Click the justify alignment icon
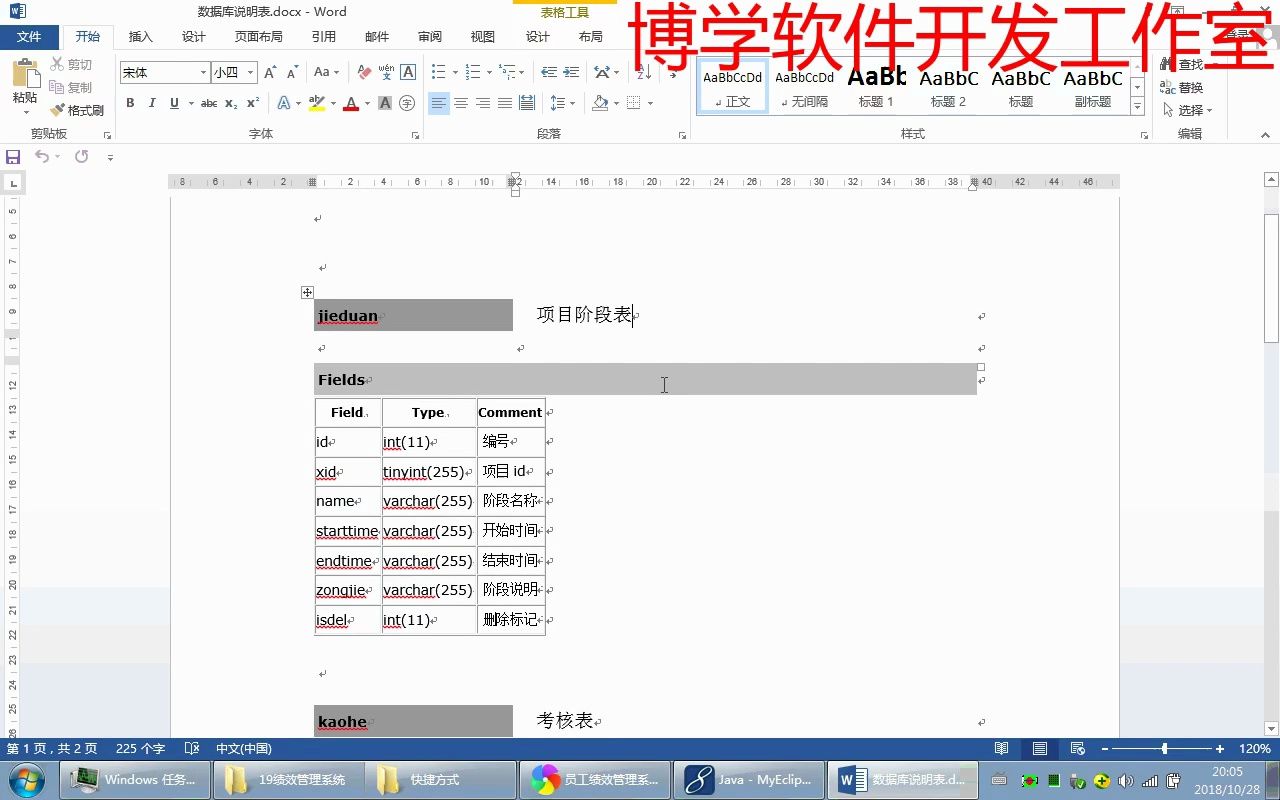This screenshot has width=1280, height=800. [505, 103]
